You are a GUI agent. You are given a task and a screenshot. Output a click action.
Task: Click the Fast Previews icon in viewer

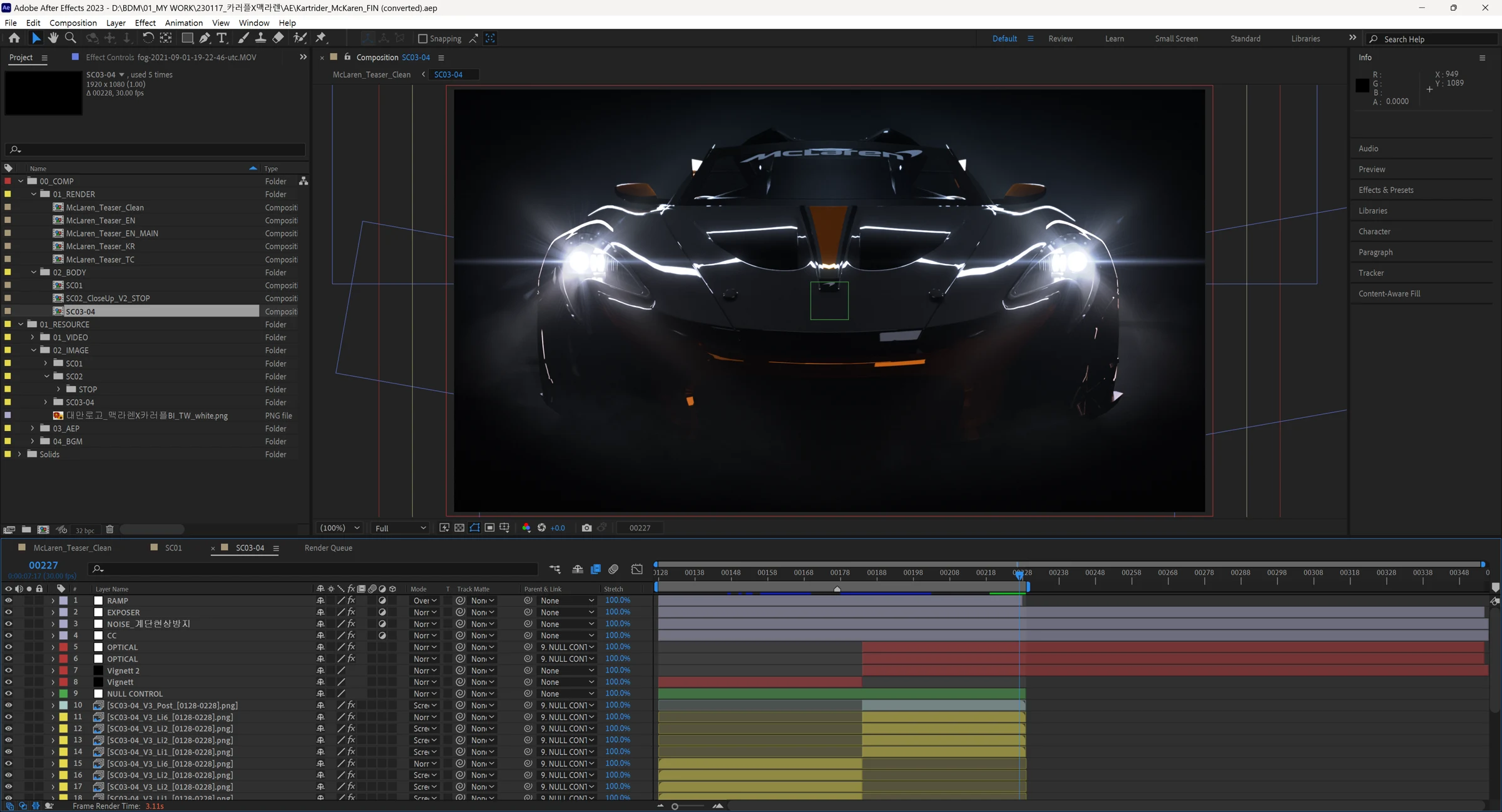click(x=444, y=528)
